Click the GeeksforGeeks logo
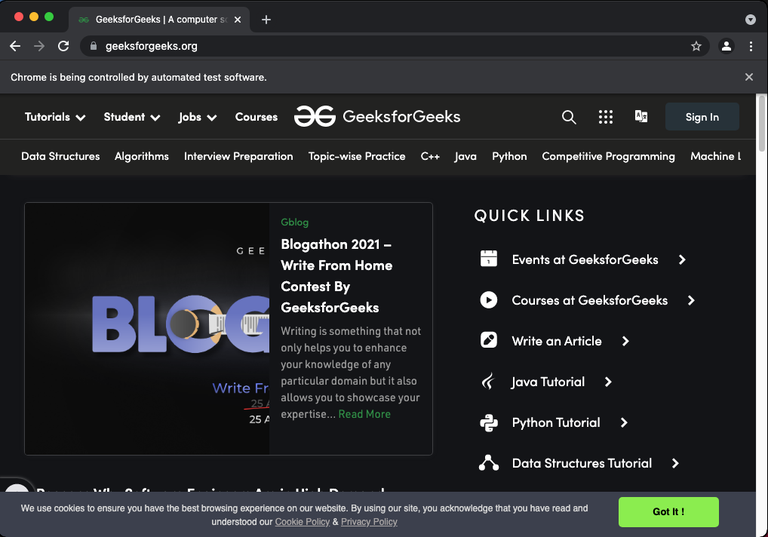 (377, 117)
